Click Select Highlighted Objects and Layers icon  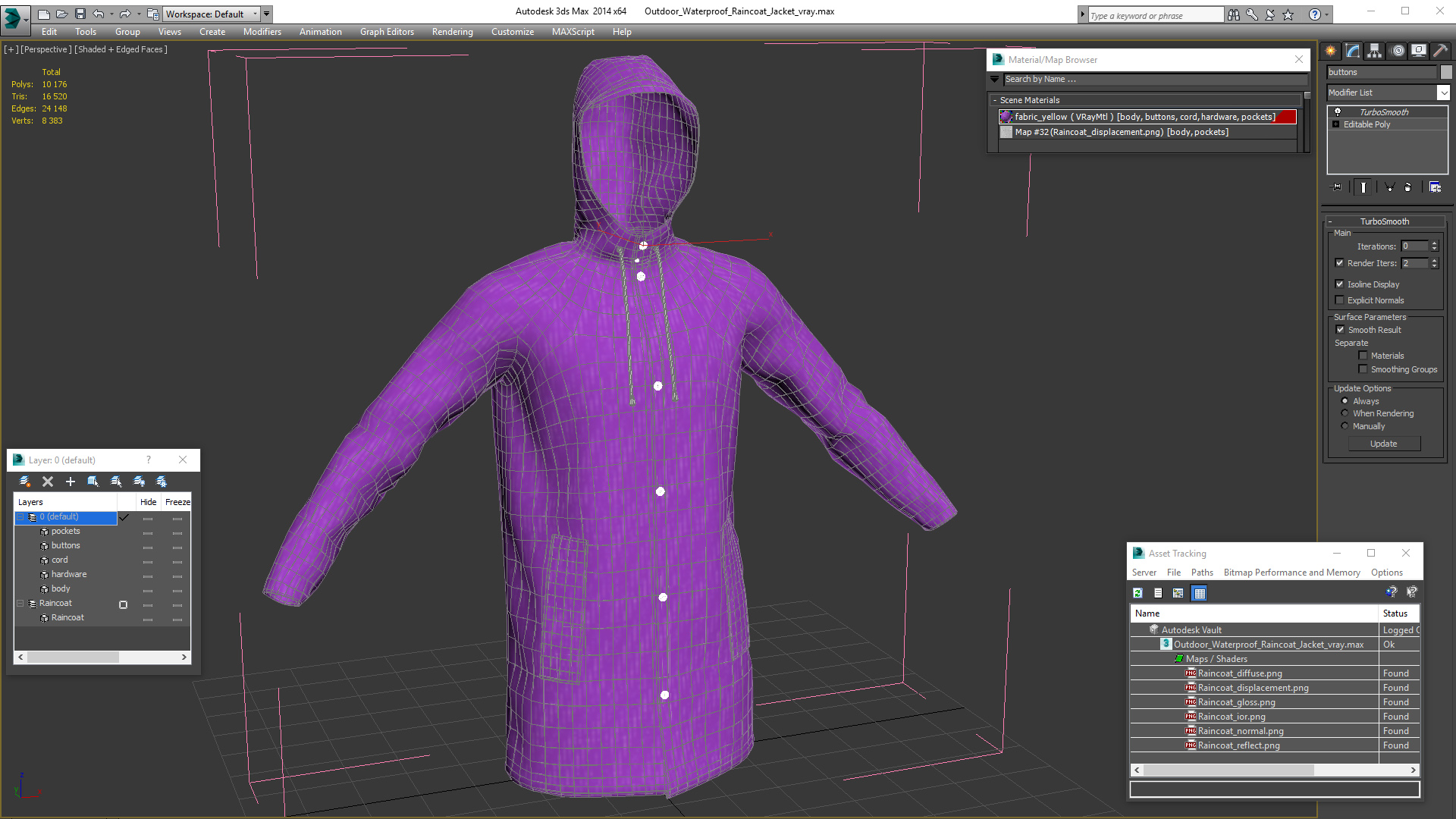(93, 482)
